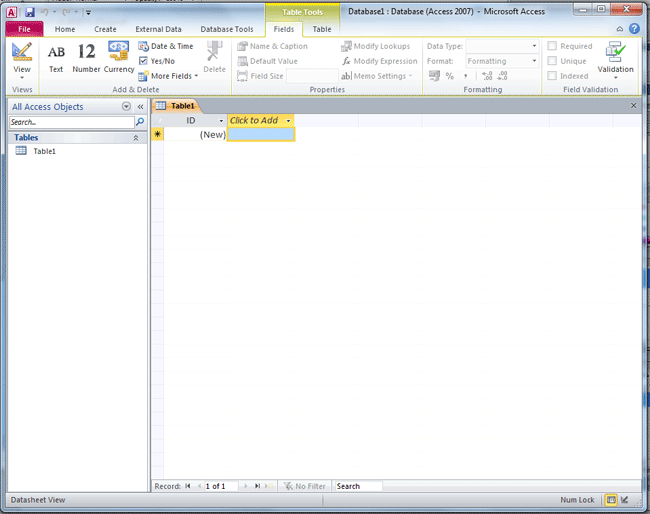Click the increase decimals icon
This screenshot has width=650, height=514.
(487, 76)
